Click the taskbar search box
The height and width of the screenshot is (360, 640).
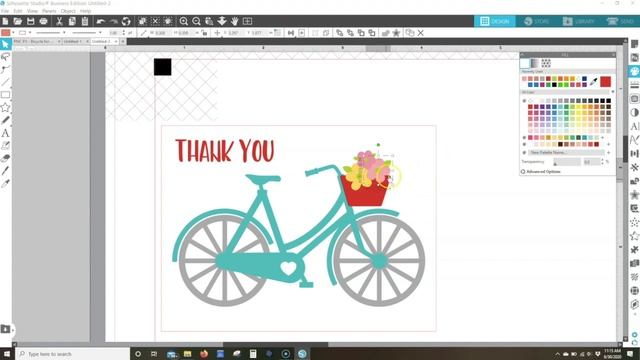point(73,354)
